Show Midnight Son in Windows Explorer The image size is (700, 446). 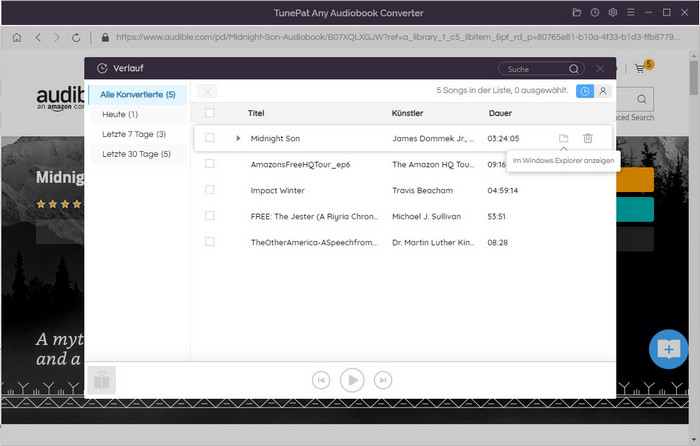[563, 138]
